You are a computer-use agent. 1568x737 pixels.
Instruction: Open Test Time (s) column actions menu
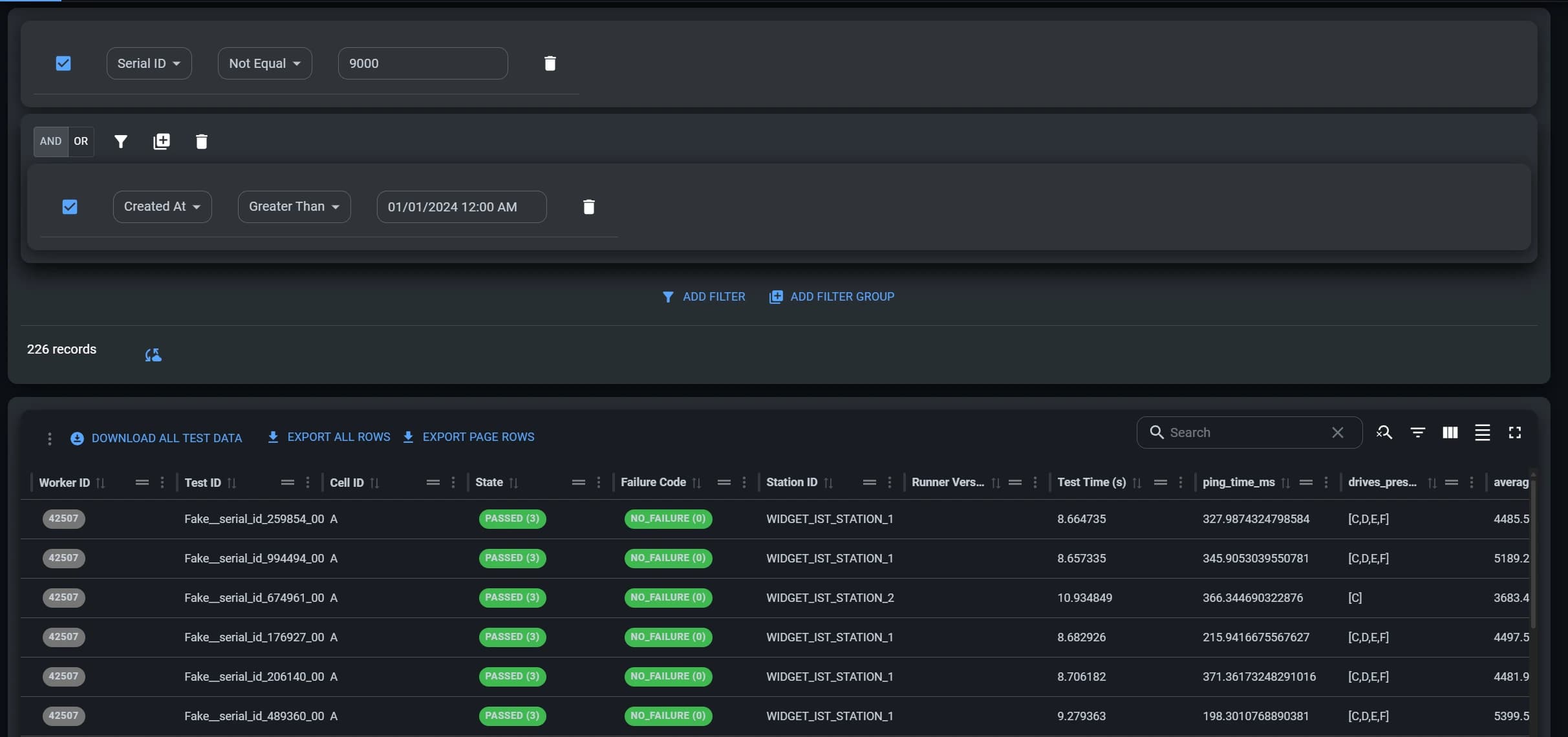coord(1180,482)
